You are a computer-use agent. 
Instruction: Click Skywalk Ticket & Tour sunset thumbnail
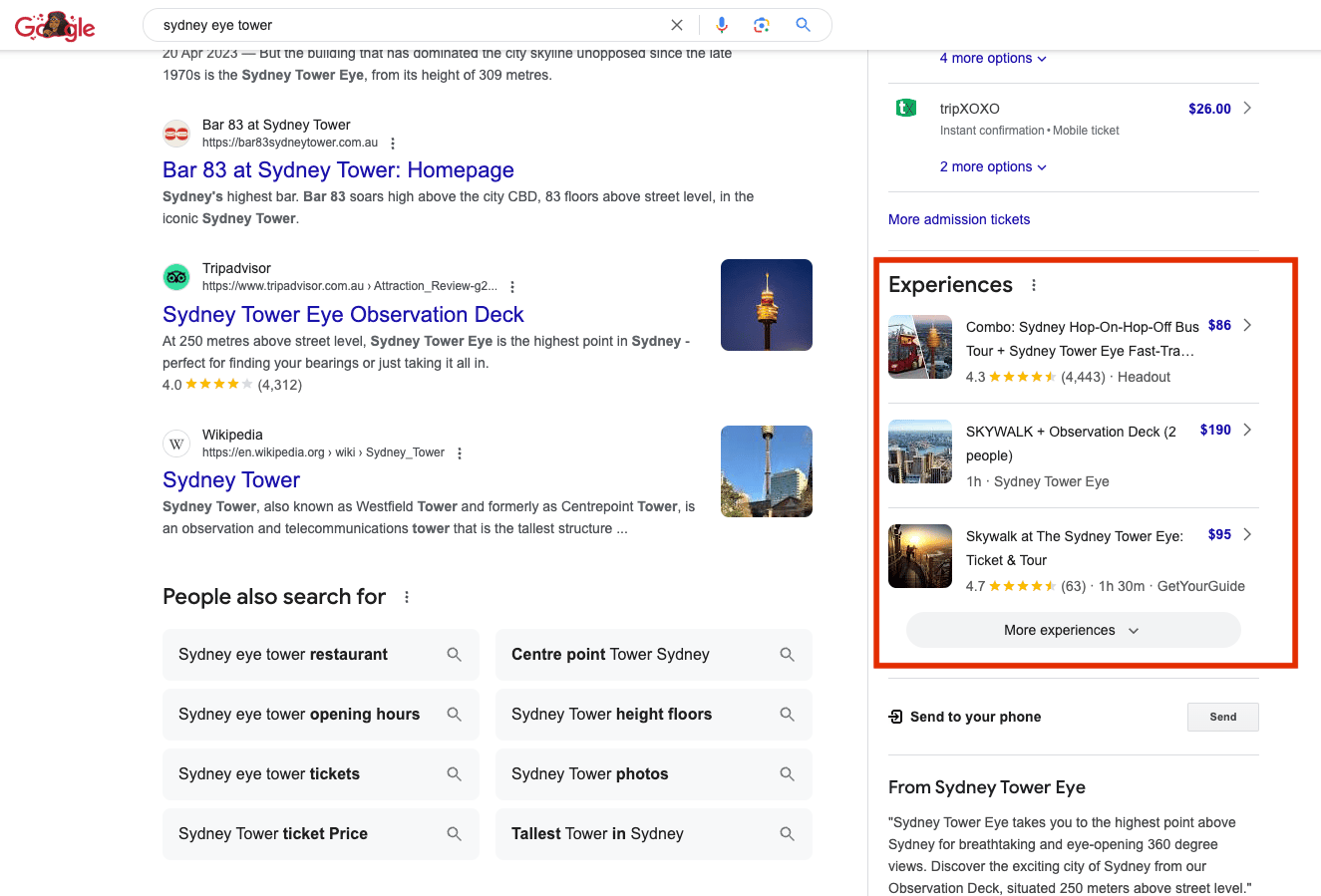[920, 556]
